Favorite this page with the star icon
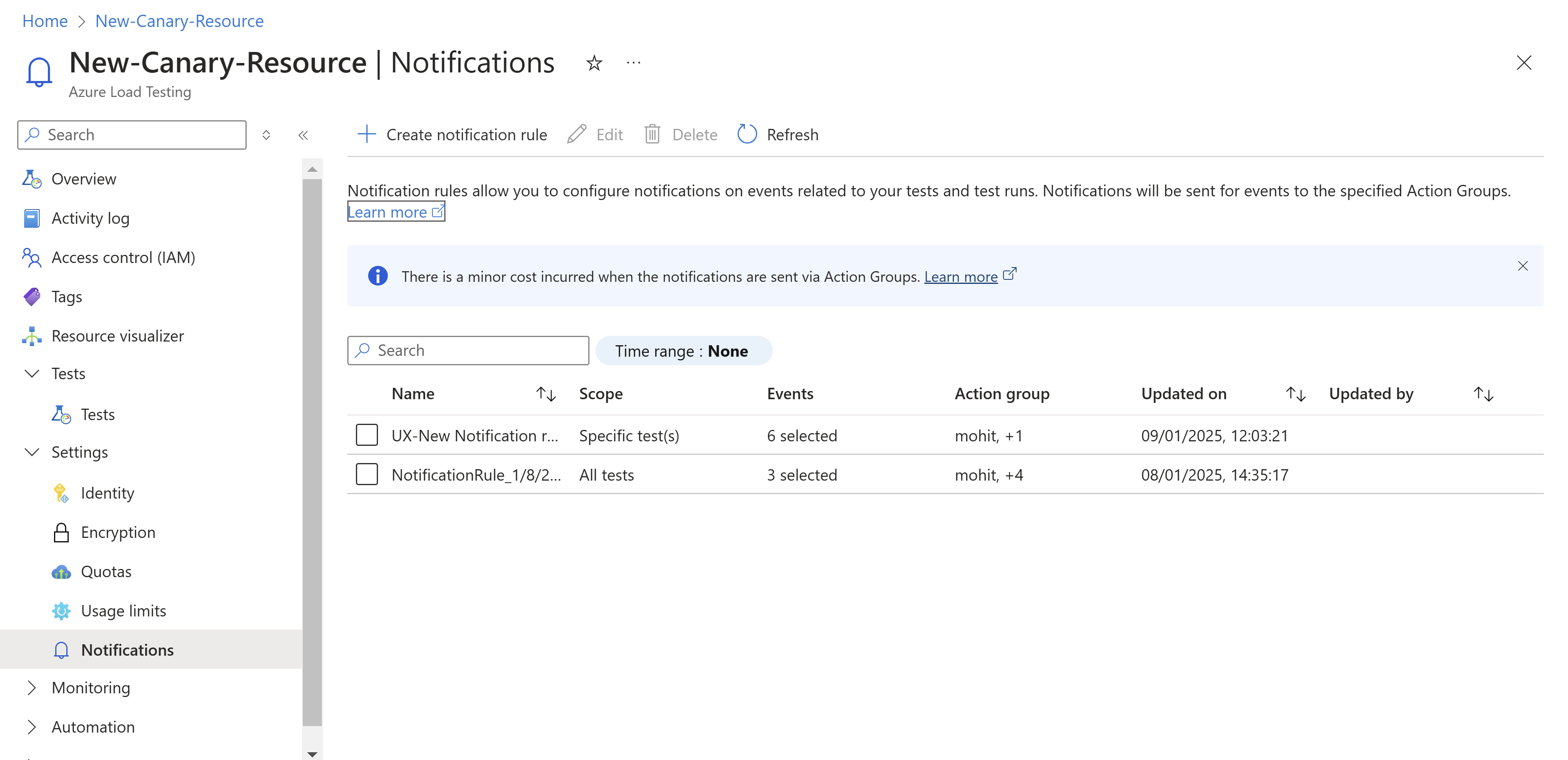The height and width of the screenshot is (760, 1568). coord(594,63)
